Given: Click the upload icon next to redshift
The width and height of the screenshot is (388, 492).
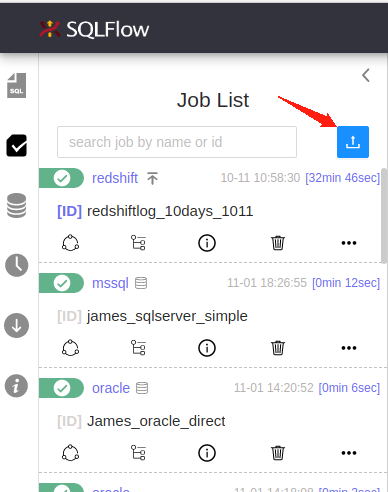Looking at the screenshot, I should pos(152,178).
